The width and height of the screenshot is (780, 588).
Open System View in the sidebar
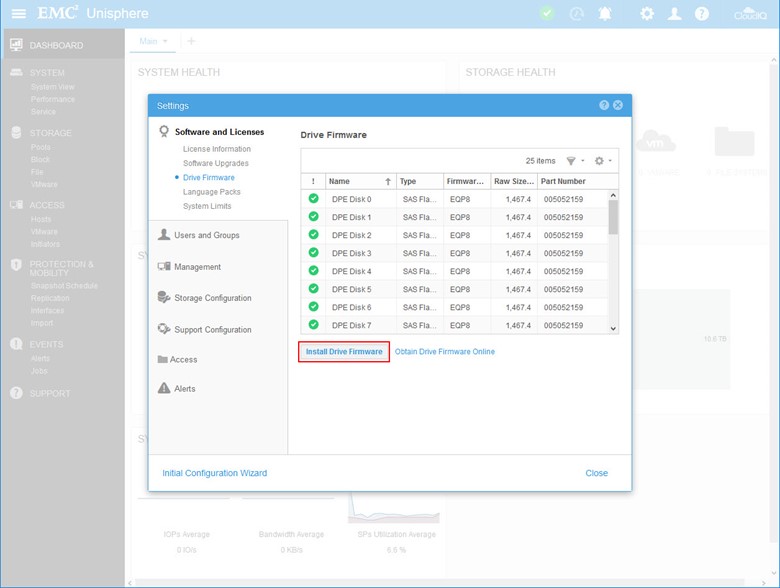(52, 87)
